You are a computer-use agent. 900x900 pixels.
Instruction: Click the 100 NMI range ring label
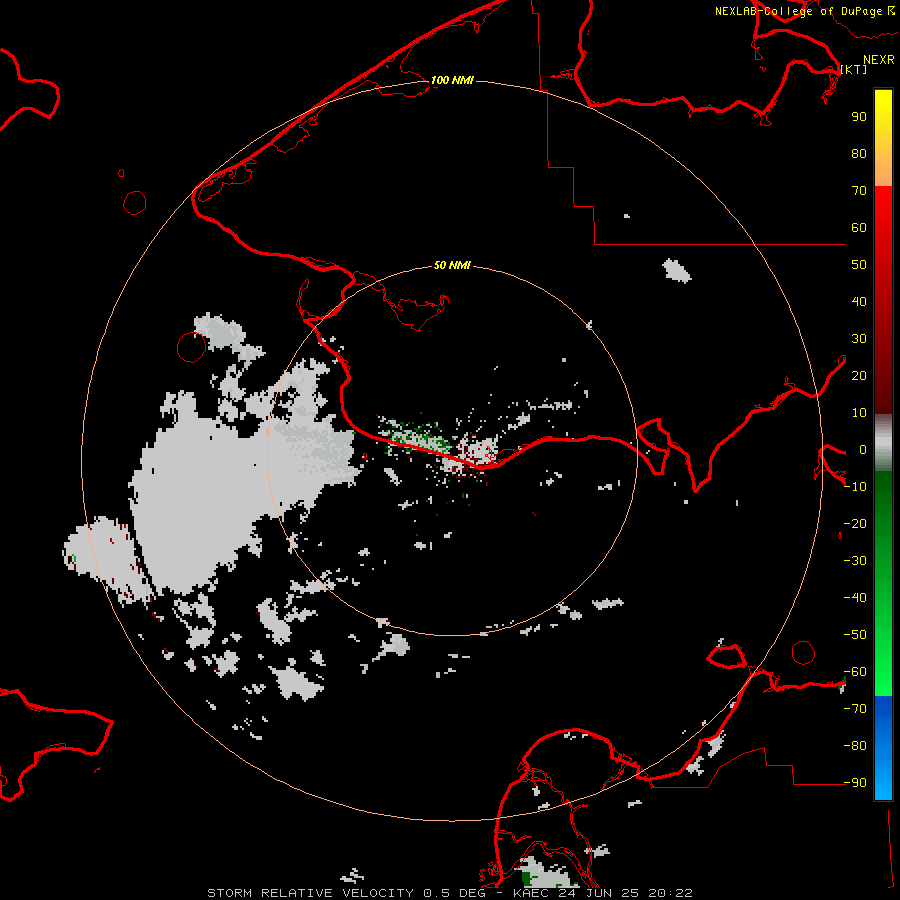click(452, 80)
